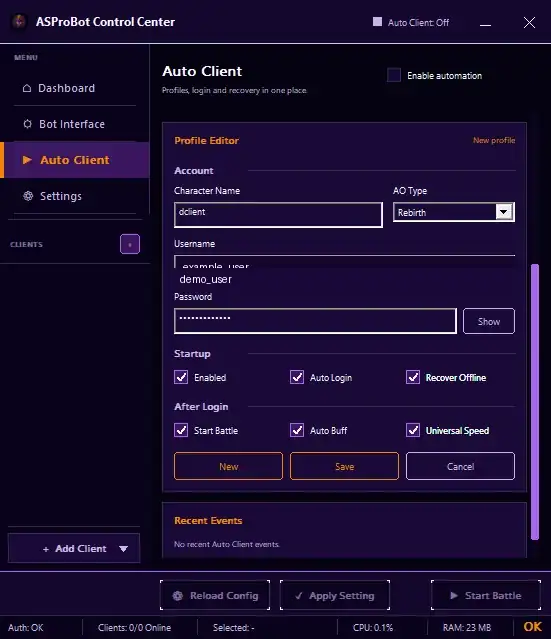Click the Dashboard home icon
Viewport: 551px width, 639px height.
27,88
